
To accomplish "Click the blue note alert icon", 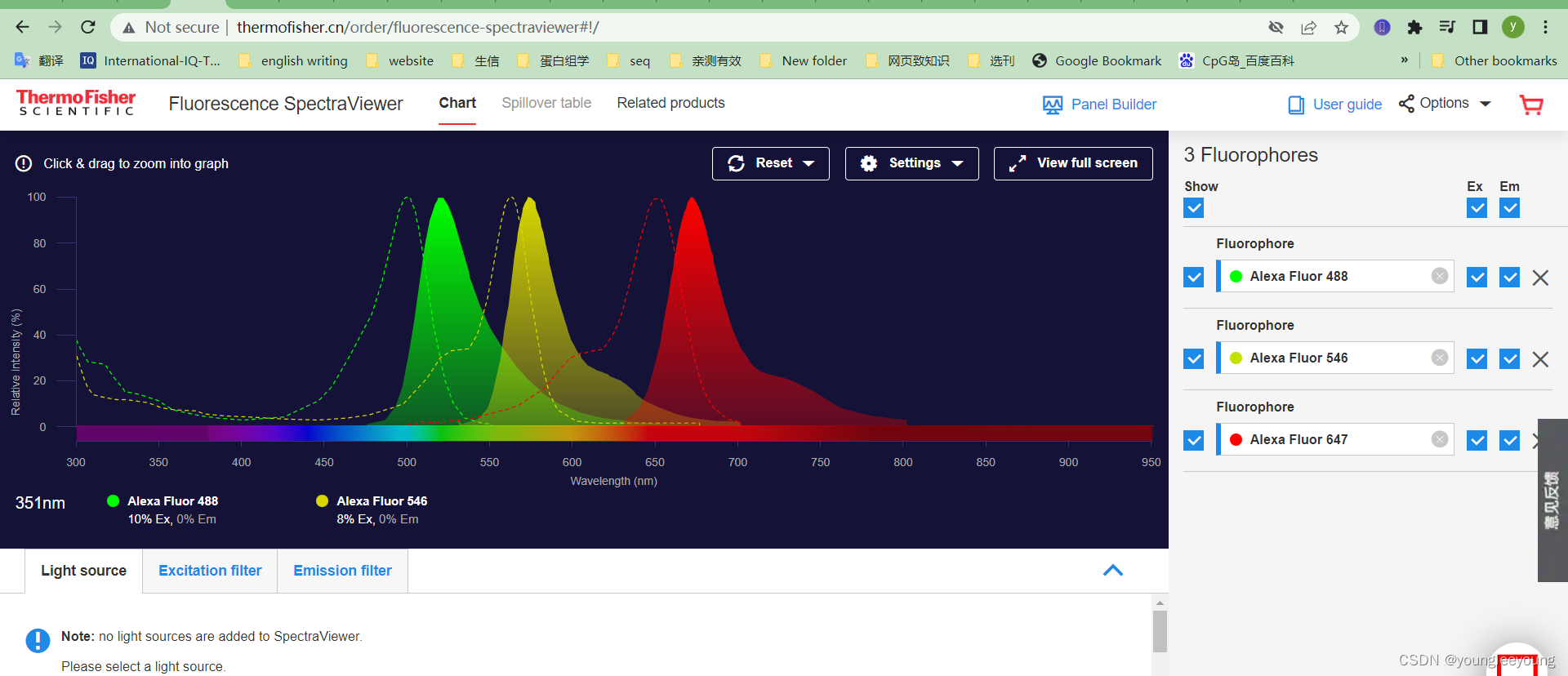I will coord(38,641).
